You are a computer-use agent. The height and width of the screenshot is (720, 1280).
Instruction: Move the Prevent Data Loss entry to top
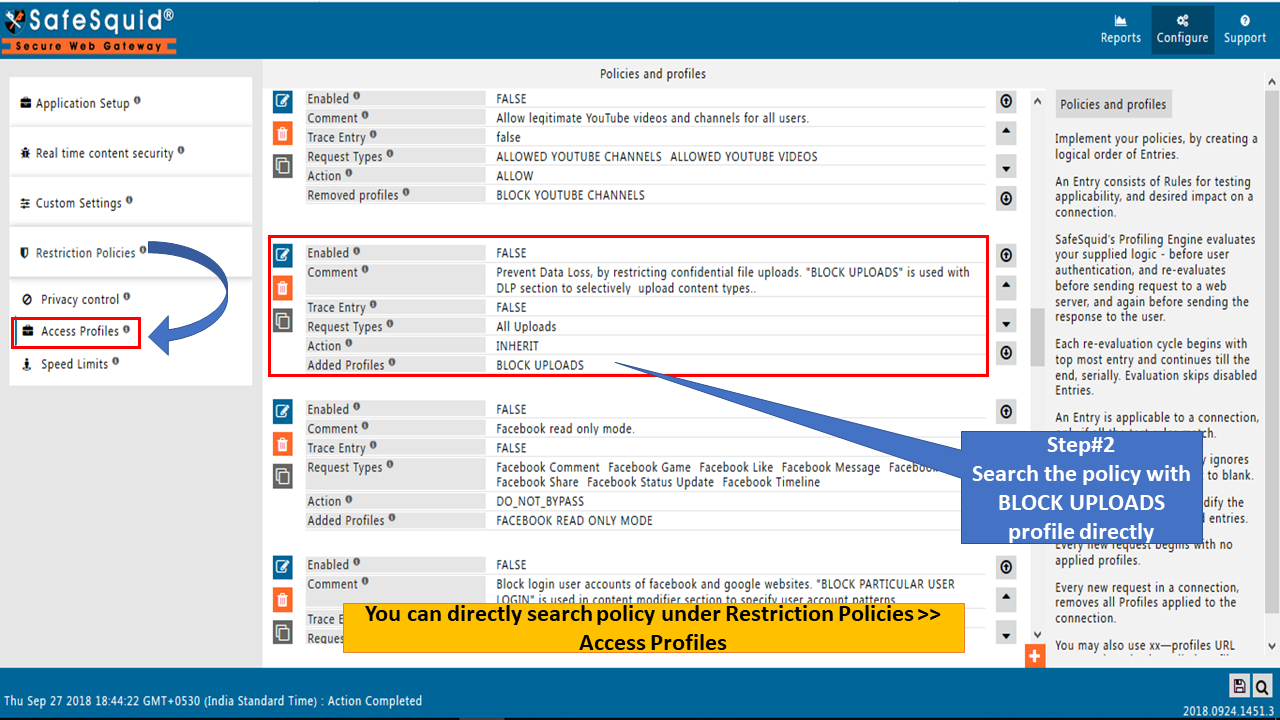point(1006,255)
